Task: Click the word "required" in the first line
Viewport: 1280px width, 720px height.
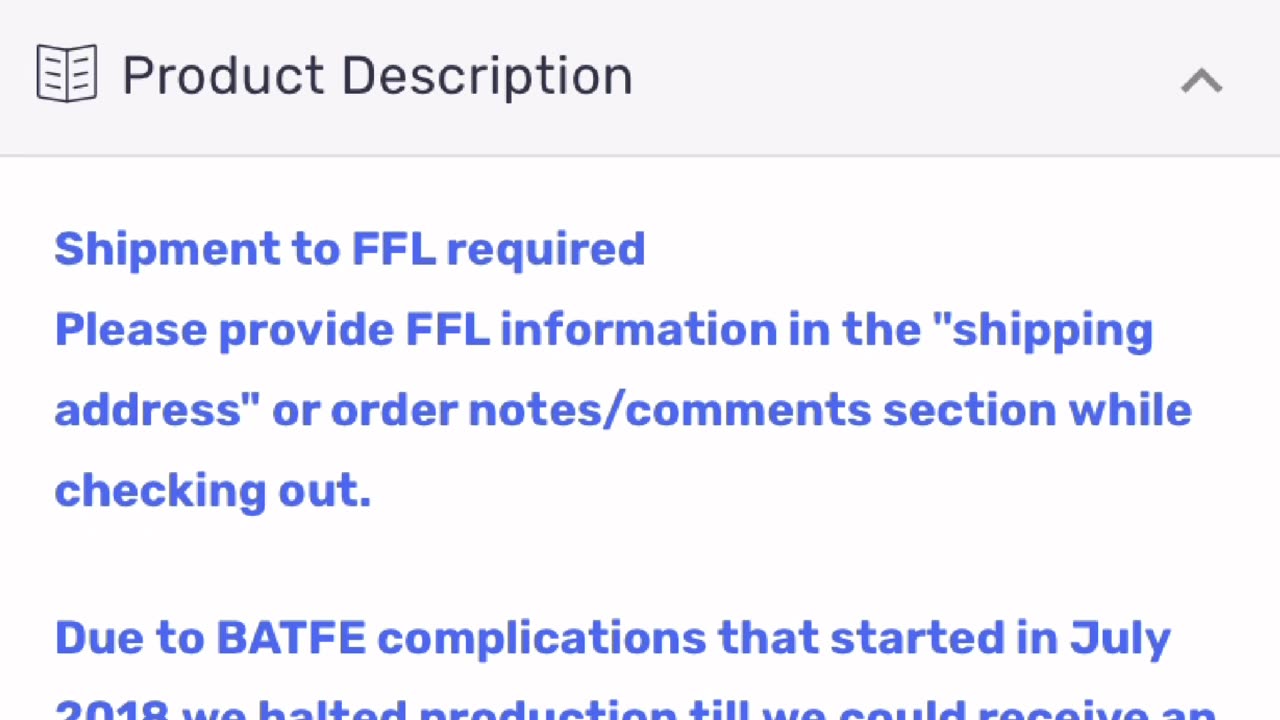Action: point(545,251)
